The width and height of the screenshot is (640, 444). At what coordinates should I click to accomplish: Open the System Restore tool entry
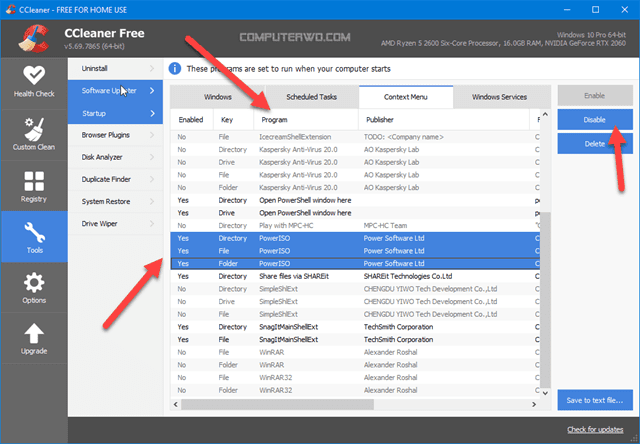tap(115, 202)
